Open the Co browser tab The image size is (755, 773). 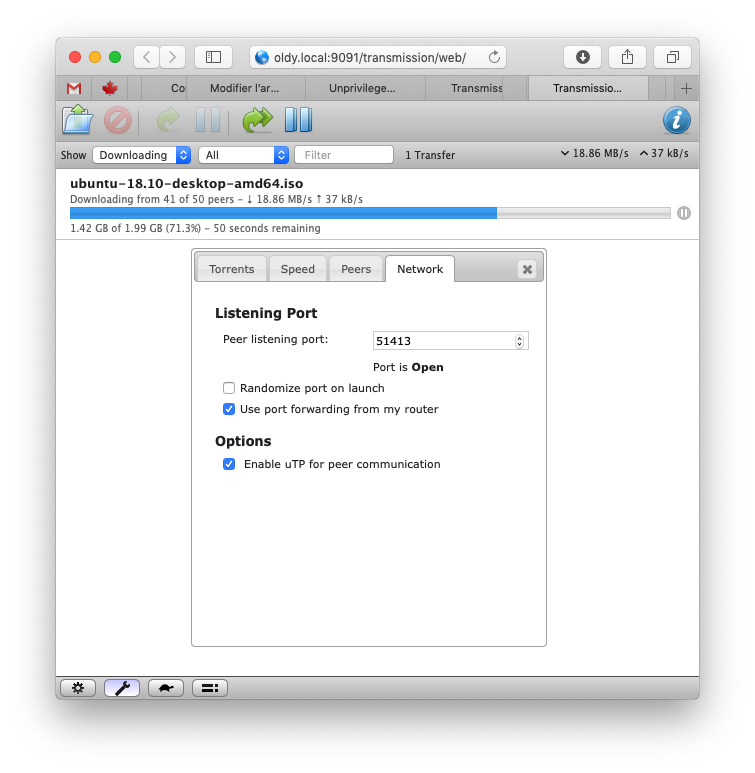[164, 88]
